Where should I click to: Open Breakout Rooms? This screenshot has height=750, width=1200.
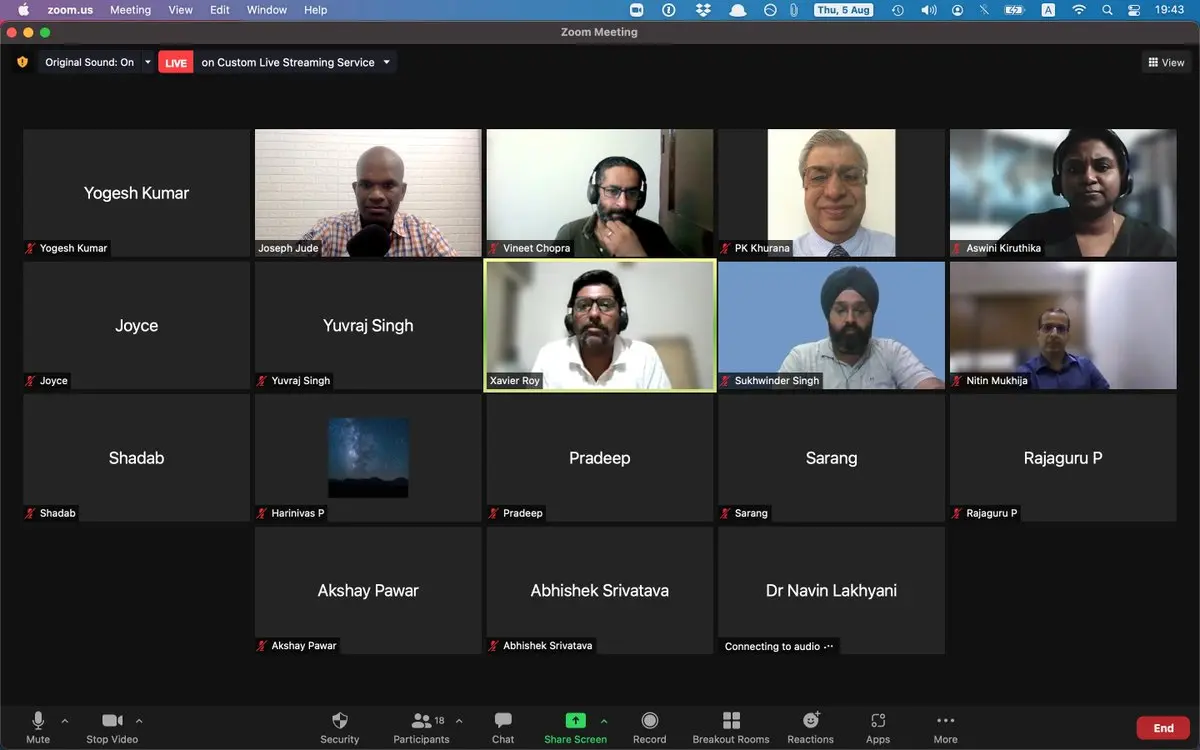pos(731,721)
